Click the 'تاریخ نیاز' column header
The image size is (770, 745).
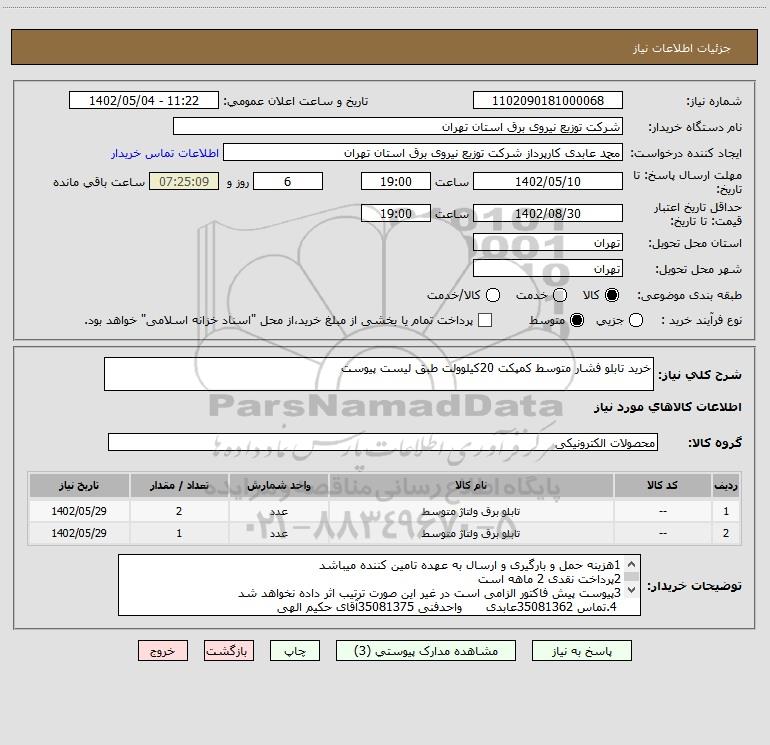[x=79, y=486]
